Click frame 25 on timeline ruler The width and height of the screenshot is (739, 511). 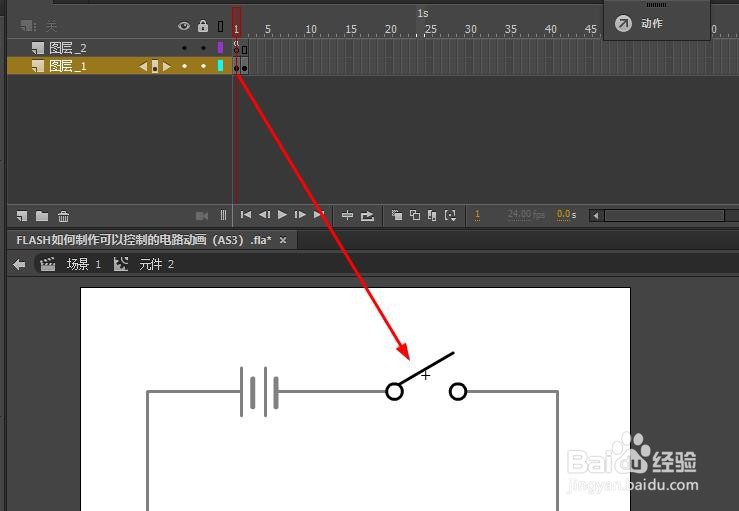[431, 29]
